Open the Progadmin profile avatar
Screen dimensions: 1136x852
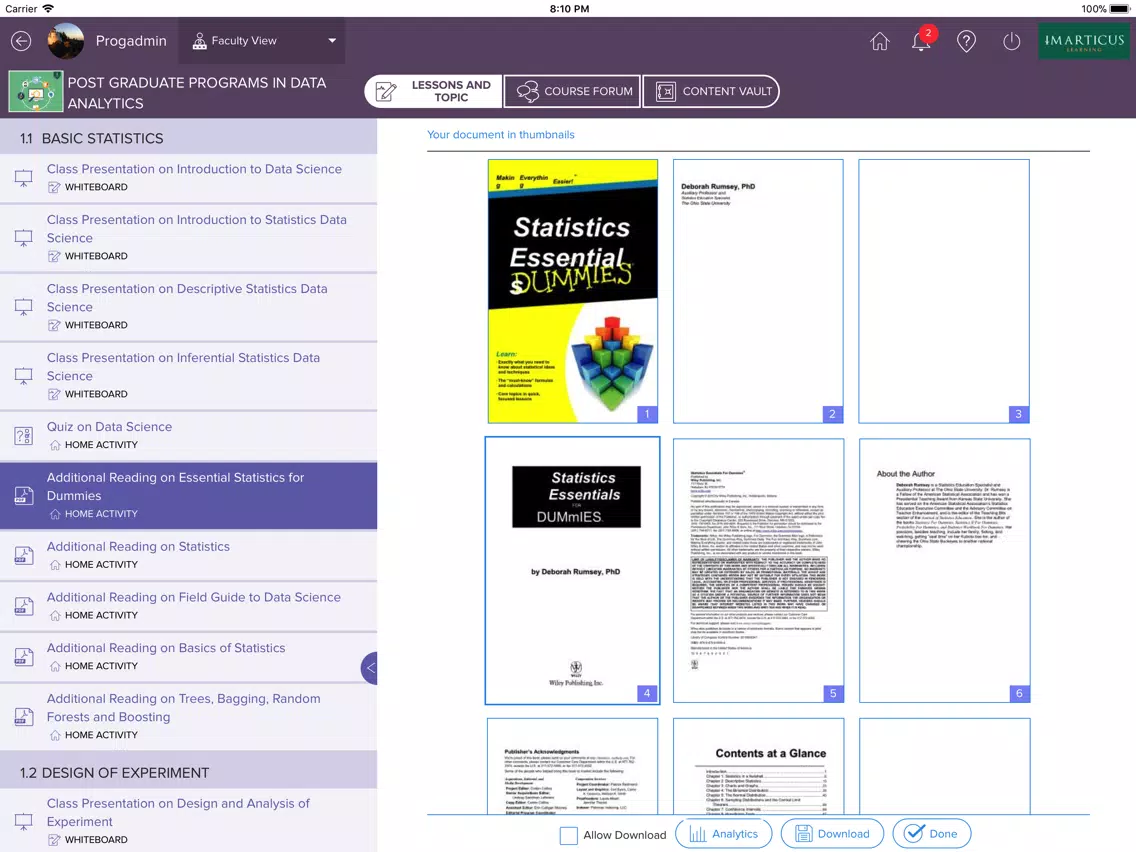point(65,41)
